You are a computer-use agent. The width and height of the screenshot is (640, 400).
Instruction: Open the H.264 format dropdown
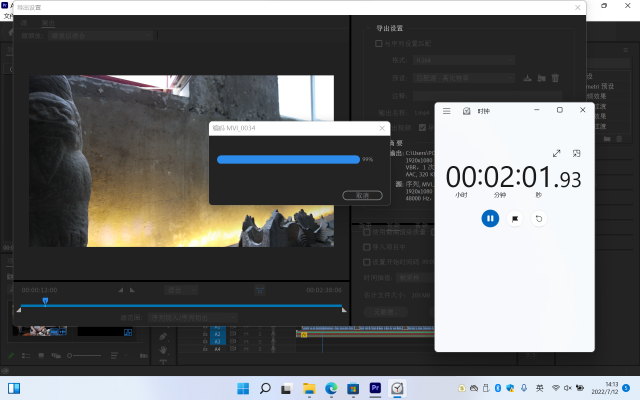pyautogui.click(x=464, y=60)
